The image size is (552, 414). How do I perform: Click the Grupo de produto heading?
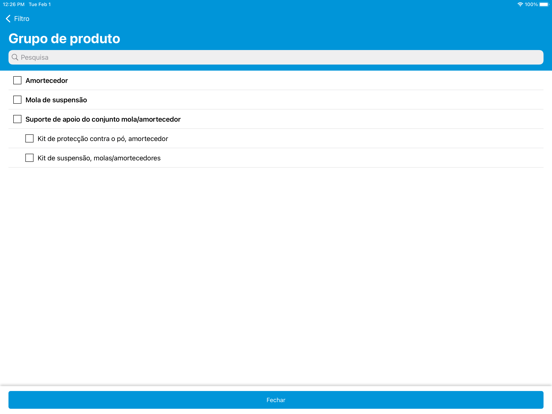pos(64,38)
